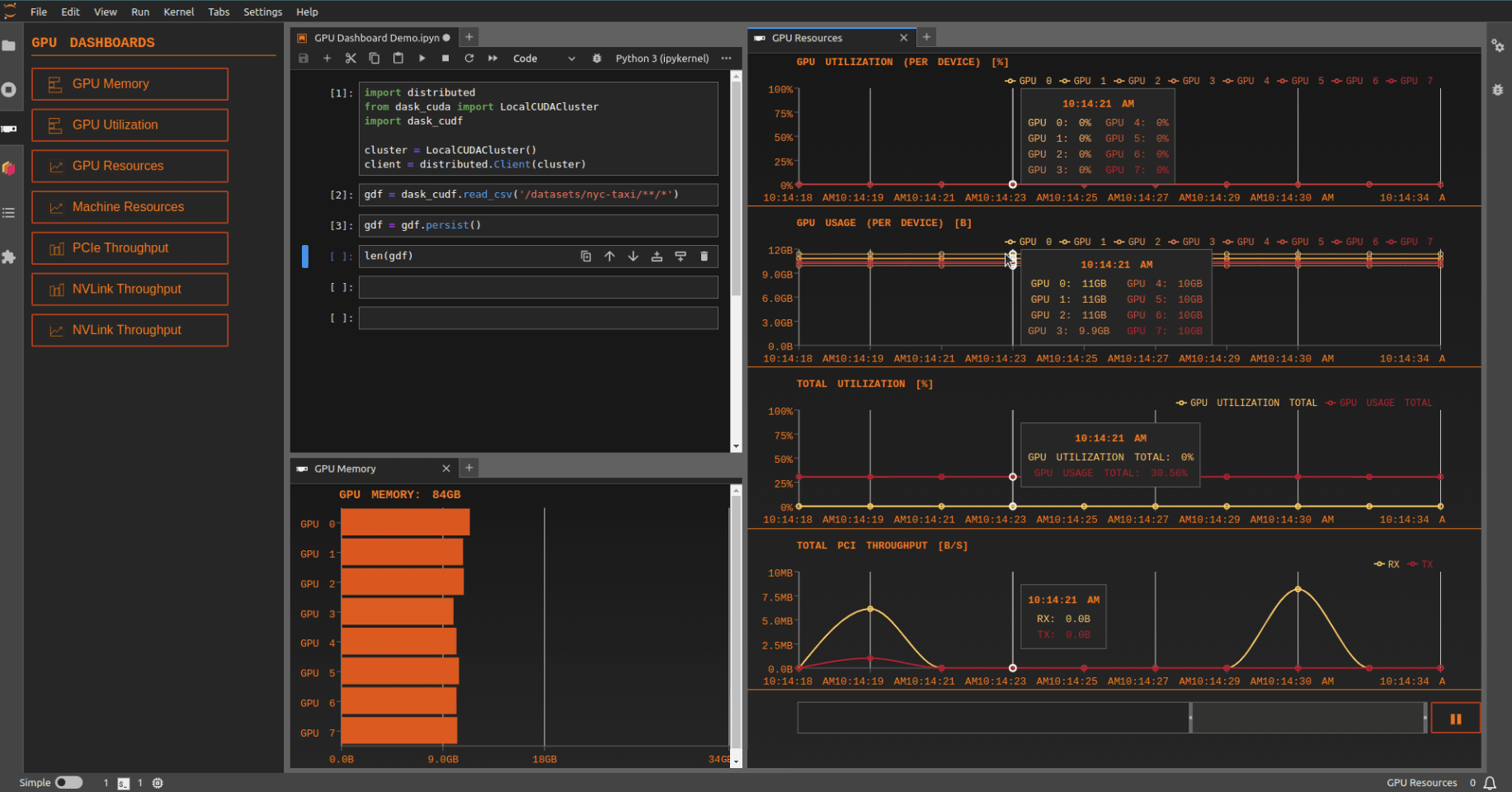Screen dimensions: 1512x792
Task: Enable the notebook debugger bug icon
Action: [x=596, y=58]
